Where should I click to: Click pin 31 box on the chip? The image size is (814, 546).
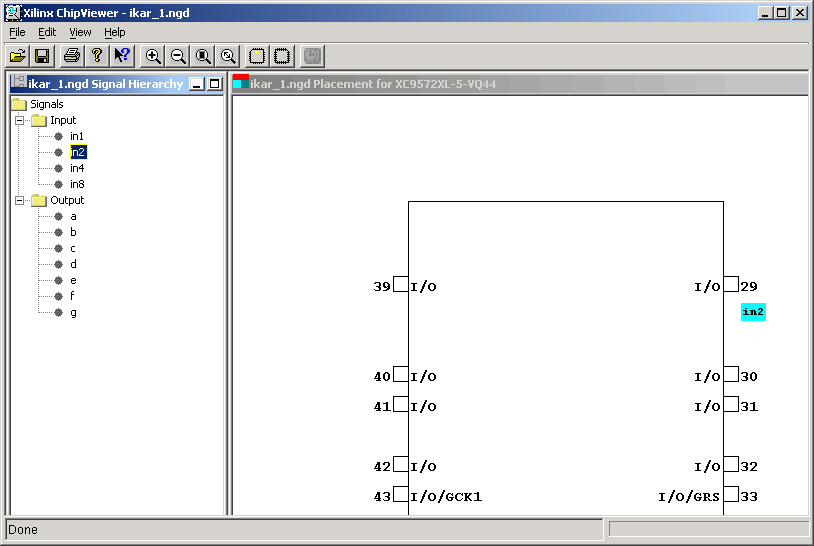click(731, 404)
